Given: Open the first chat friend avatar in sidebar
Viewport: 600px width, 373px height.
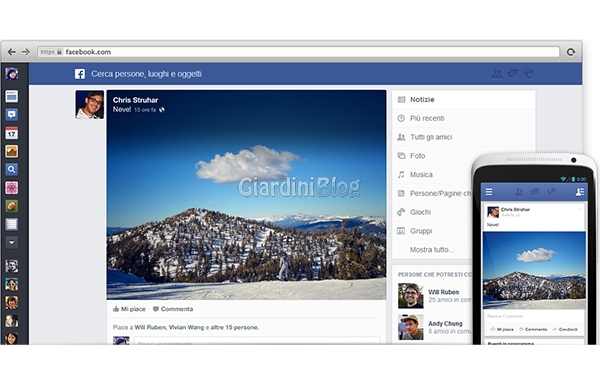Looking at the screenshot, I should coord(11,266).
